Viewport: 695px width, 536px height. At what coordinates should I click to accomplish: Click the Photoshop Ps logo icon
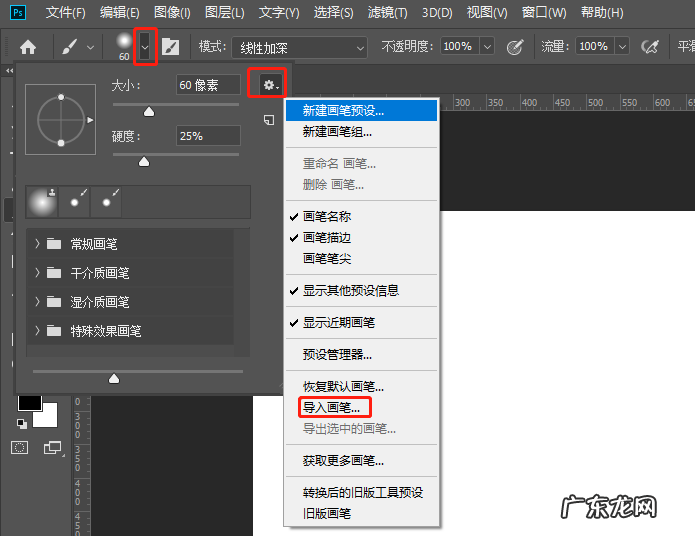18,12
